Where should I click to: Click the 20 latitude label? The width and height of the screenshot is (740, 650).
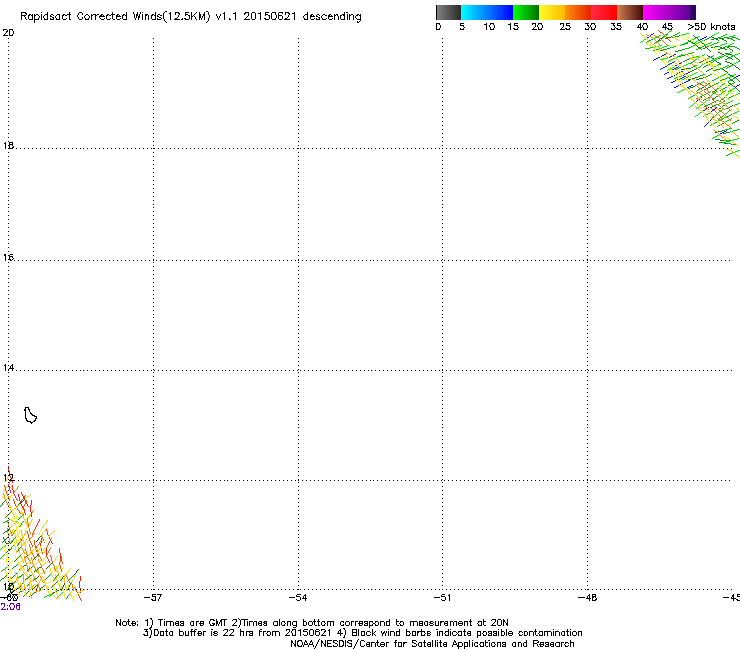coord(8,33)
